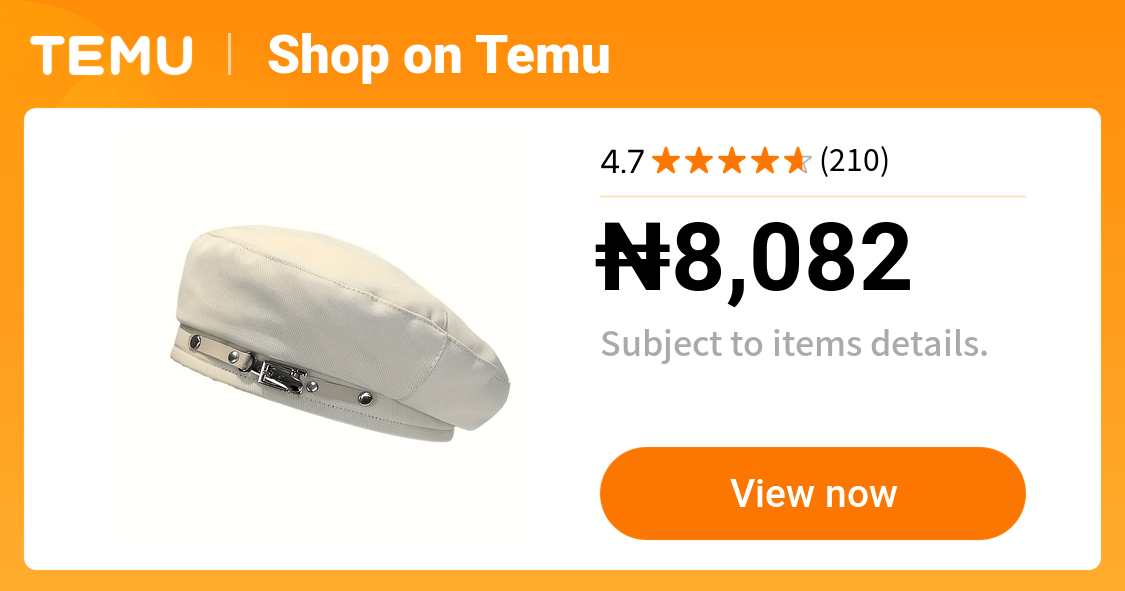Click the TEMU logo
Image resolution: width=1125 pixels, height=591 pixels.
click(x=111, y=56)
